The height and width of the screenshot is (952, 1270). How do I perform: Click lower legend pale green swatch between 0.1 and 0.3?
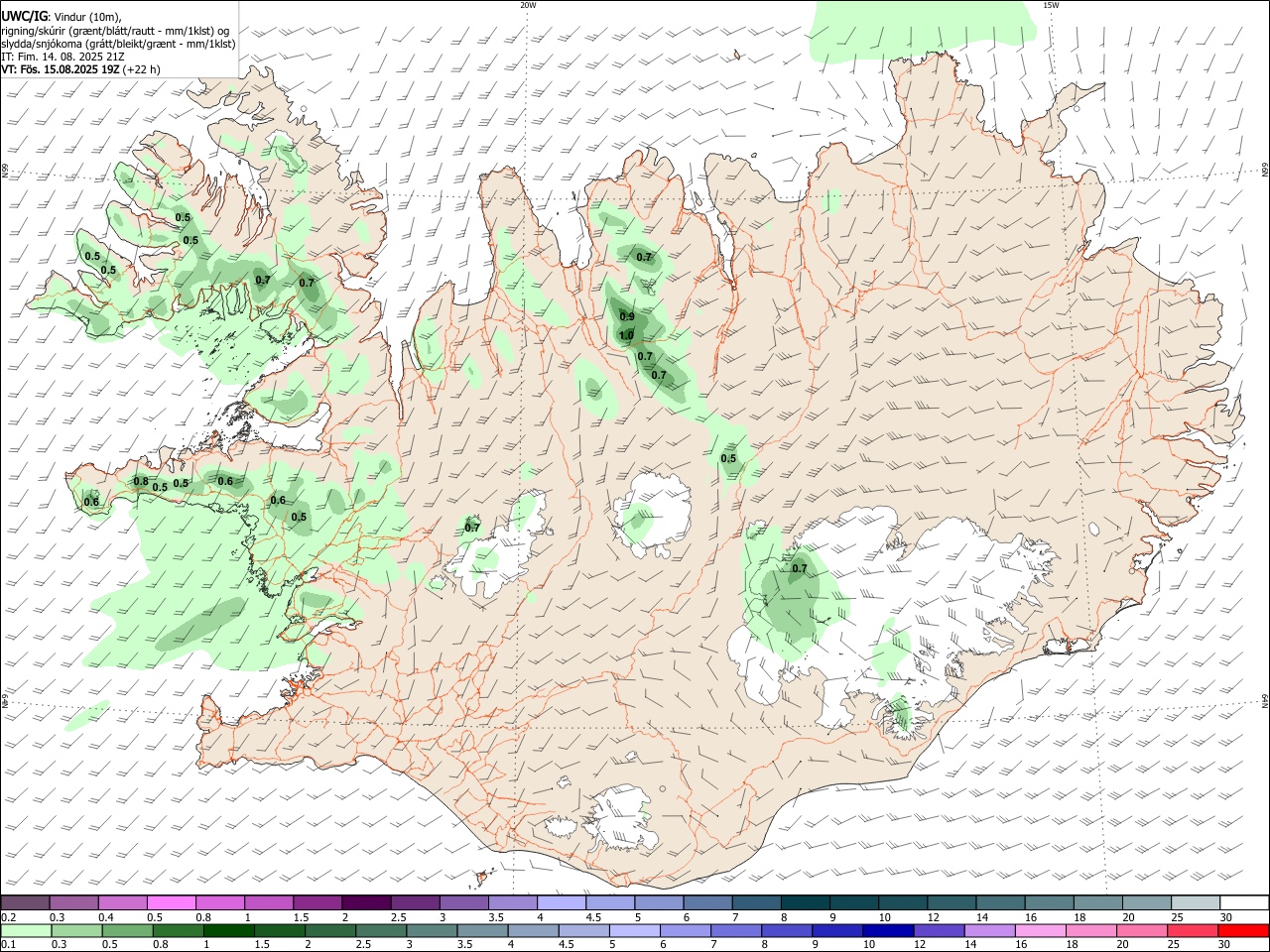pos(27,930)
